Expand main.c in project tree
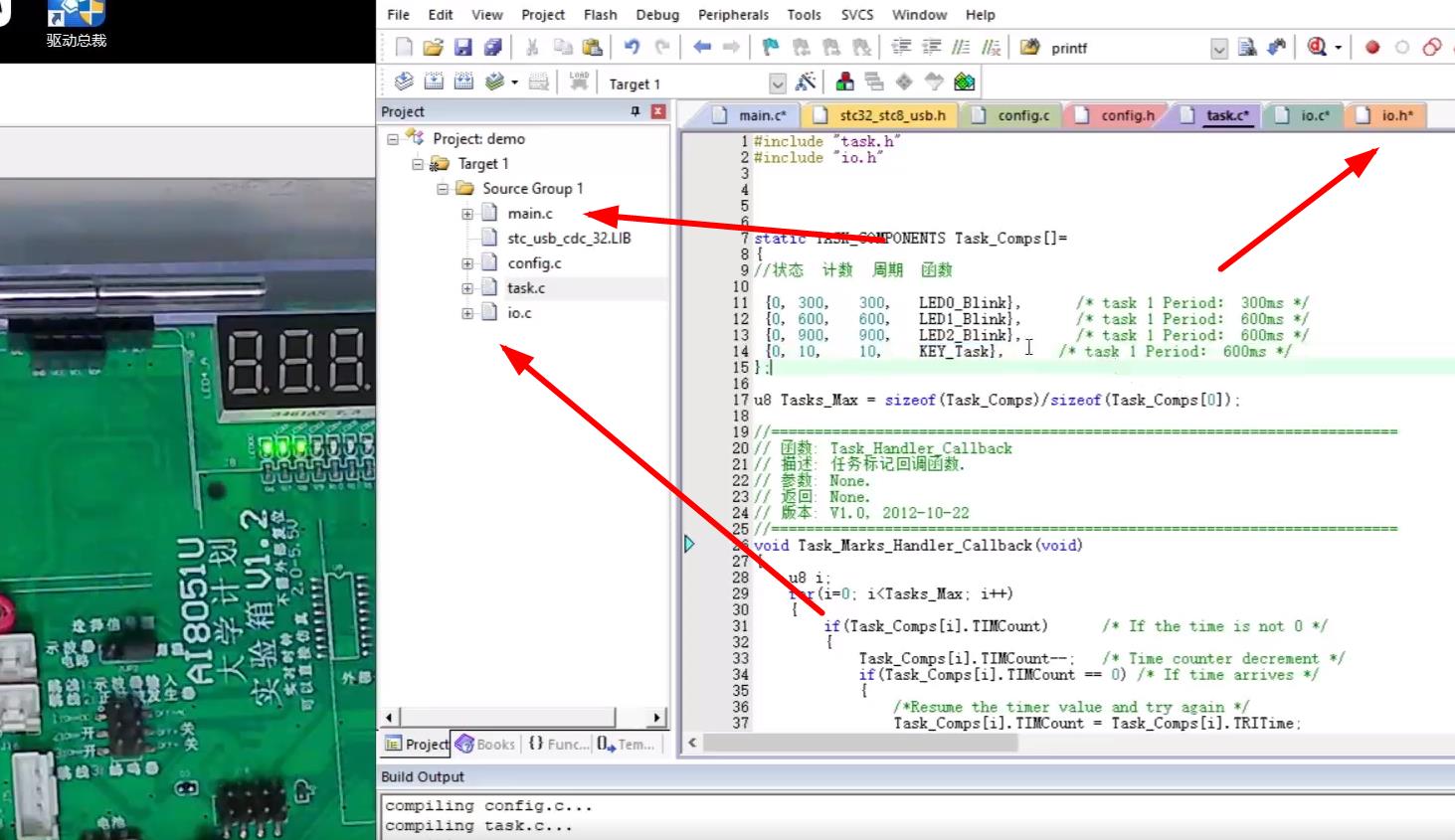The image size is (1455, 840). 467,214
